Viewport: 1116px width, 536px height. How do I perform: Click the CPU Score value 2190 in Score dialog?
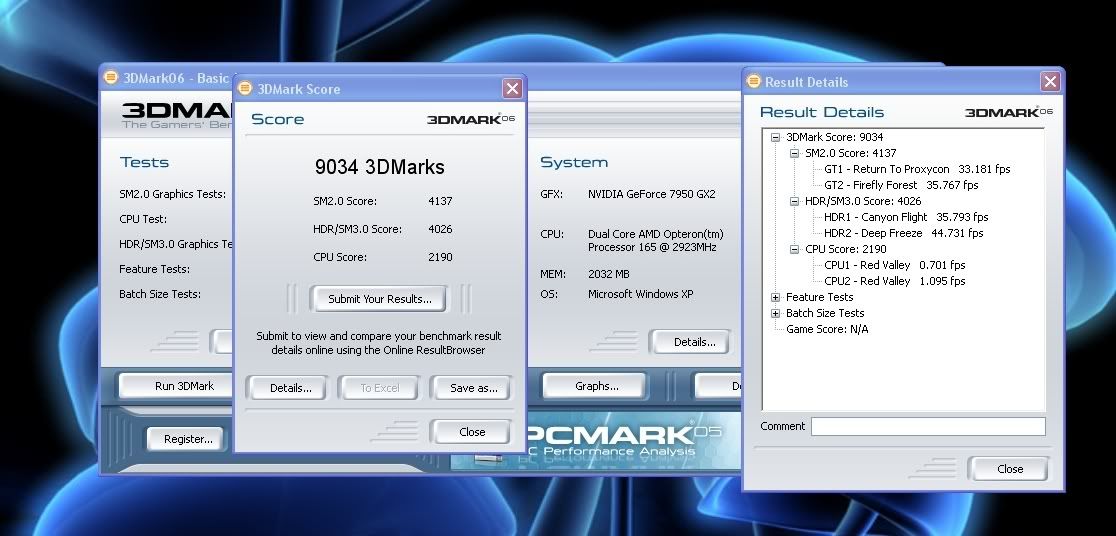(x=440, y=257)
